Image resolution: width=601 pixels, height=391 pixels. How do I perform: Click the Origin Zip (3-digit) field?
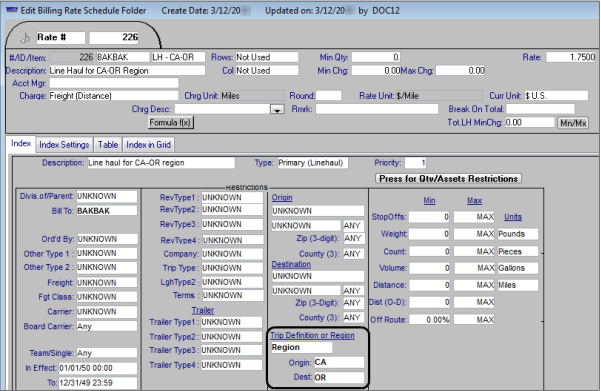point(353,238)
